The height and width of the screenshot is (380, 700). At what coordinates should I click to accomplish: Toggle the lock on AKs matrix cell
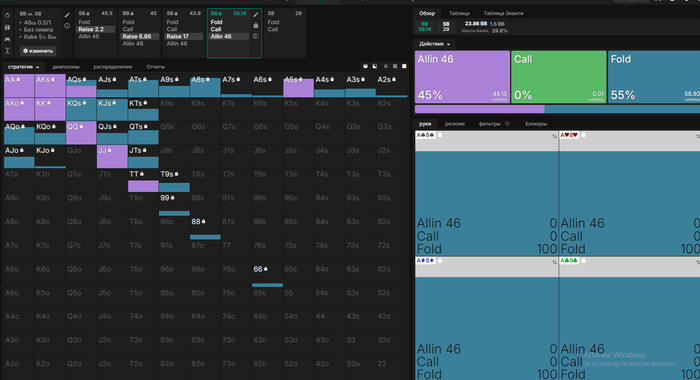coord(53,79)
